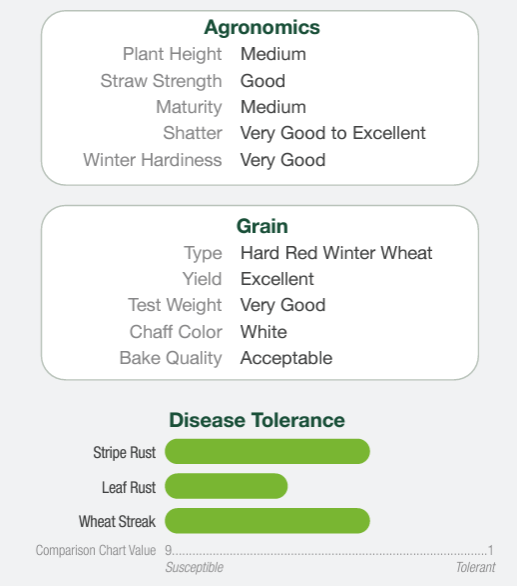Select Hard Red Winter Wheat type text
The width and height of the screenshot is (517, 586).
(336, 253)
